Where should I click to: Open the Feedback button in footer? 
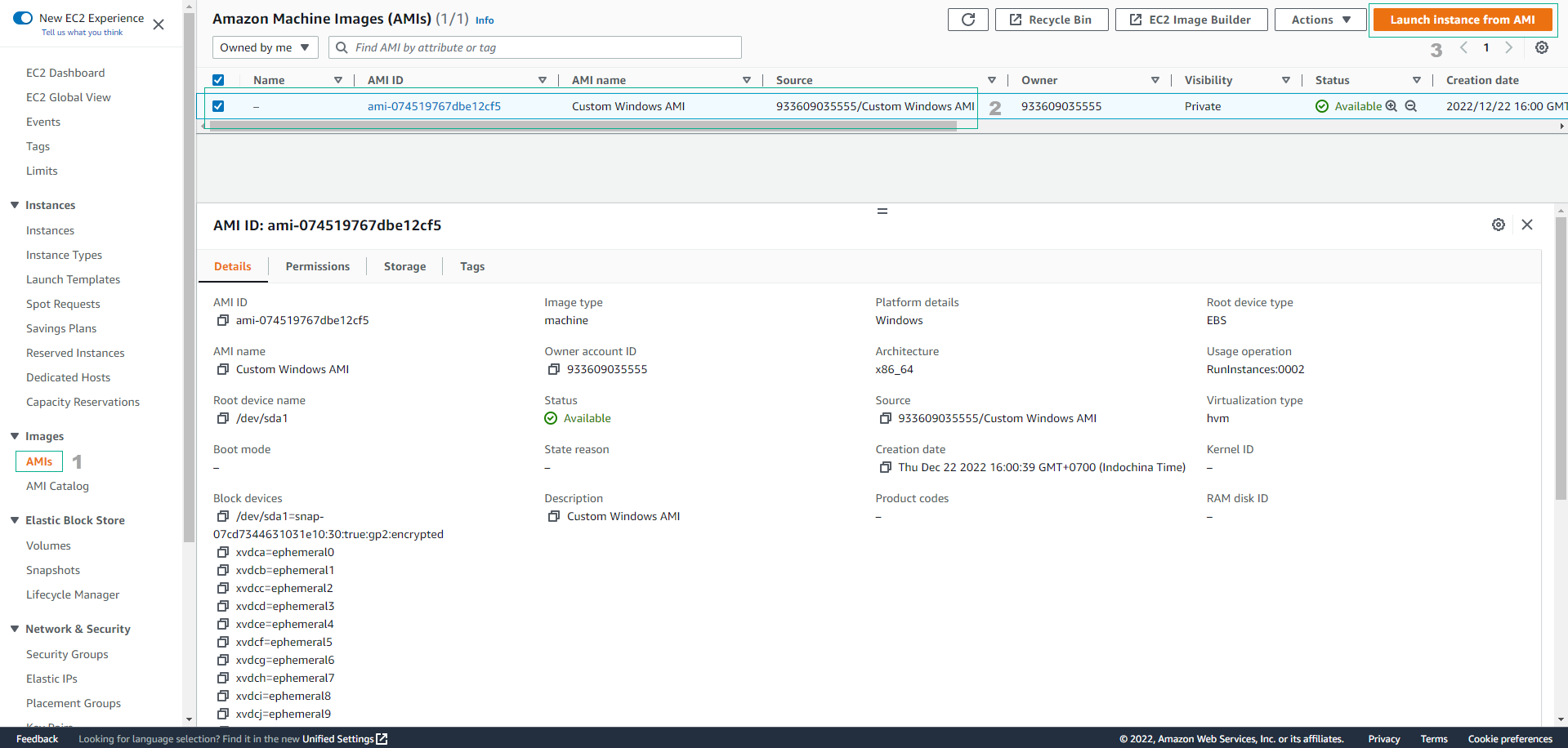[37, 739]
